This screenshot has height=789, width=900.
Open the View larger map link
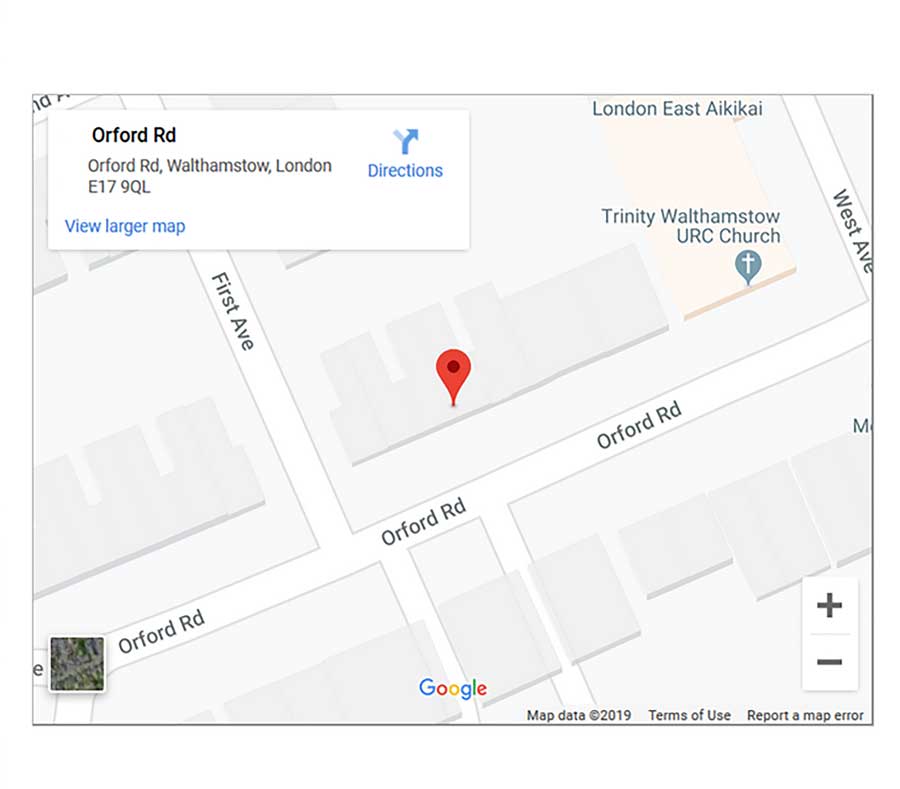coord(125,226)
